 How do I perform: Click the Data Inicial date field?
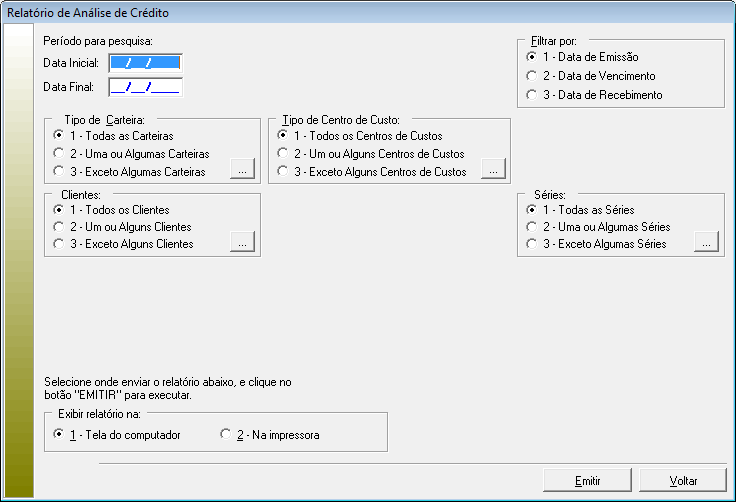145,63
